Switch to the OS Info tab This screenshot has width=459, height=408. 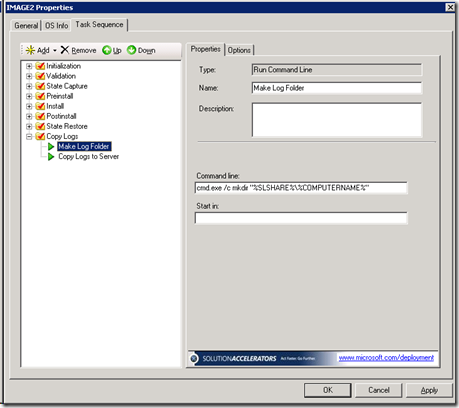56,26
